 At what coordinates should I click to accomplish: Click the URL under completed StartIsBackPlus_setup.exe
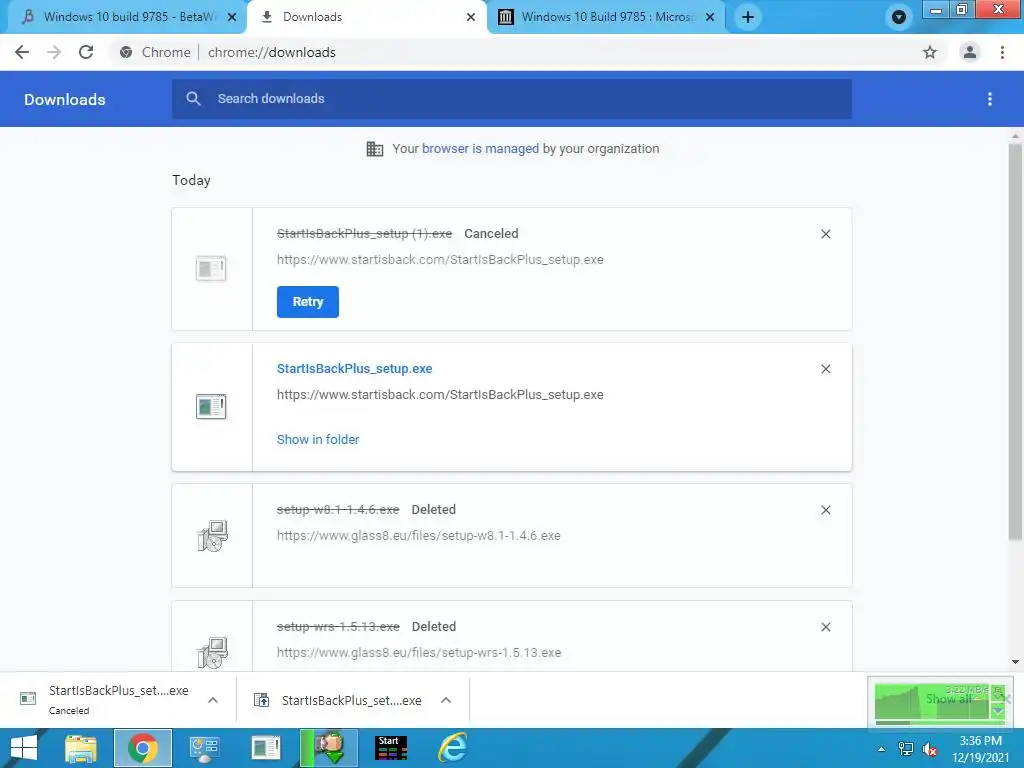click(x=440, y=394)
